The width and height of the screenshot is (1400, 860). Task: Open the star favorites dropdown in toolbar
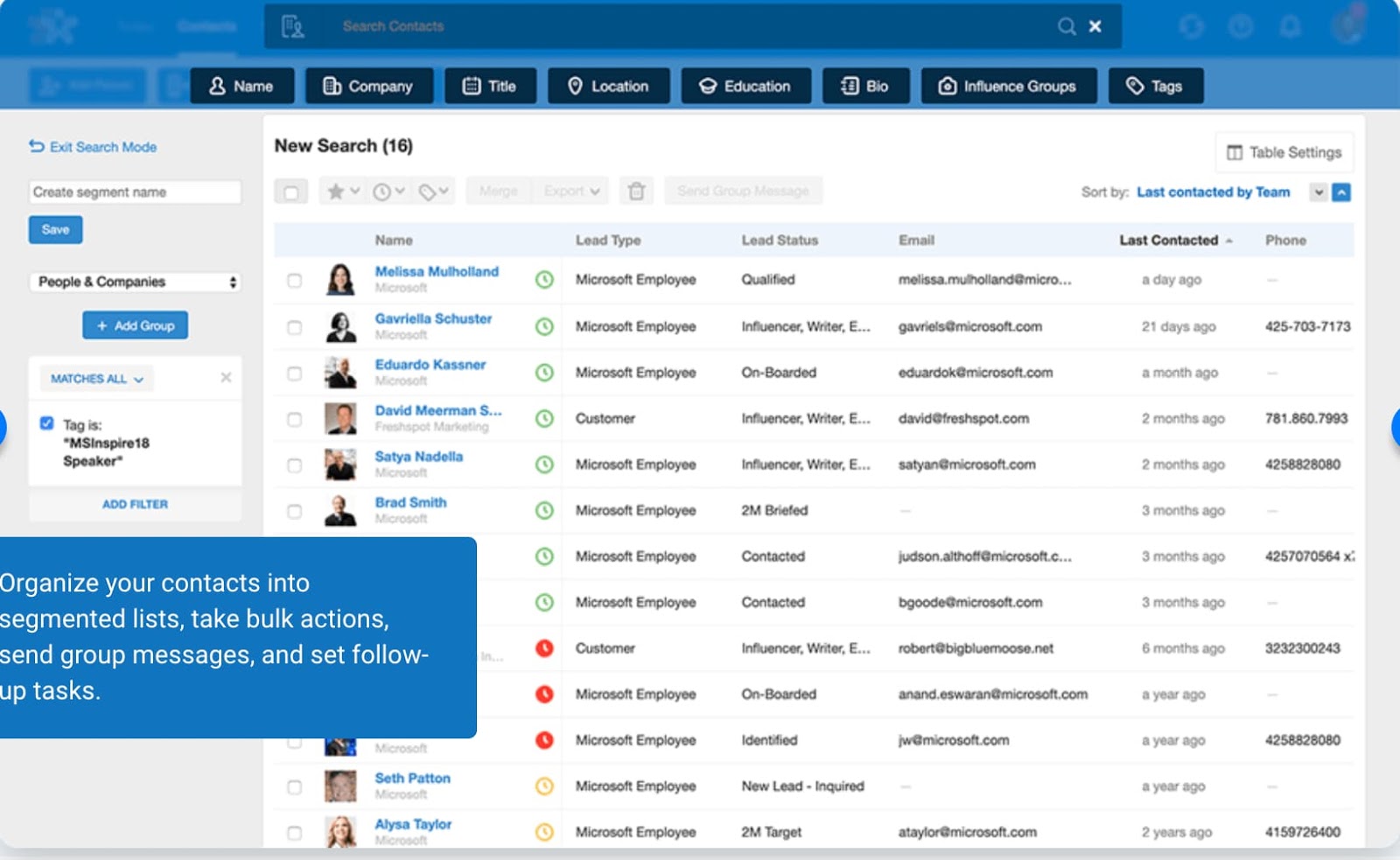(343, 191)
